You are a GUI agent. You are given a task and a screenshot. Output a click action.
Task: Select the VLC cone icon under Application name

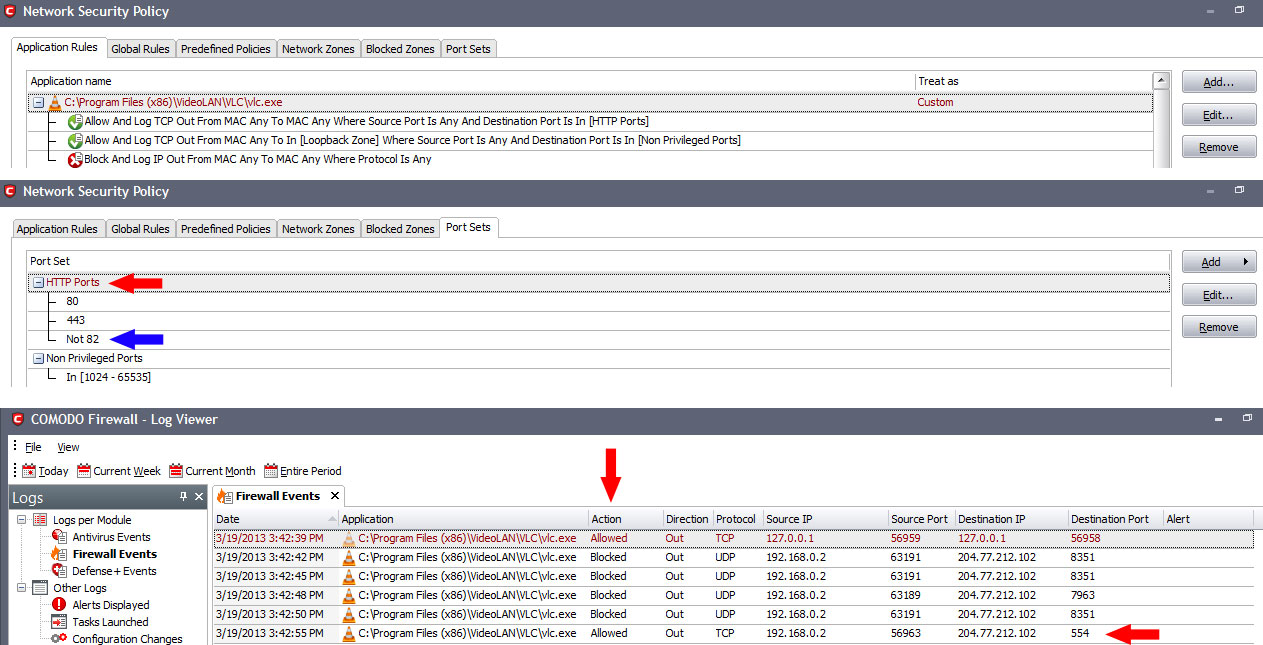tap(55, 102)
